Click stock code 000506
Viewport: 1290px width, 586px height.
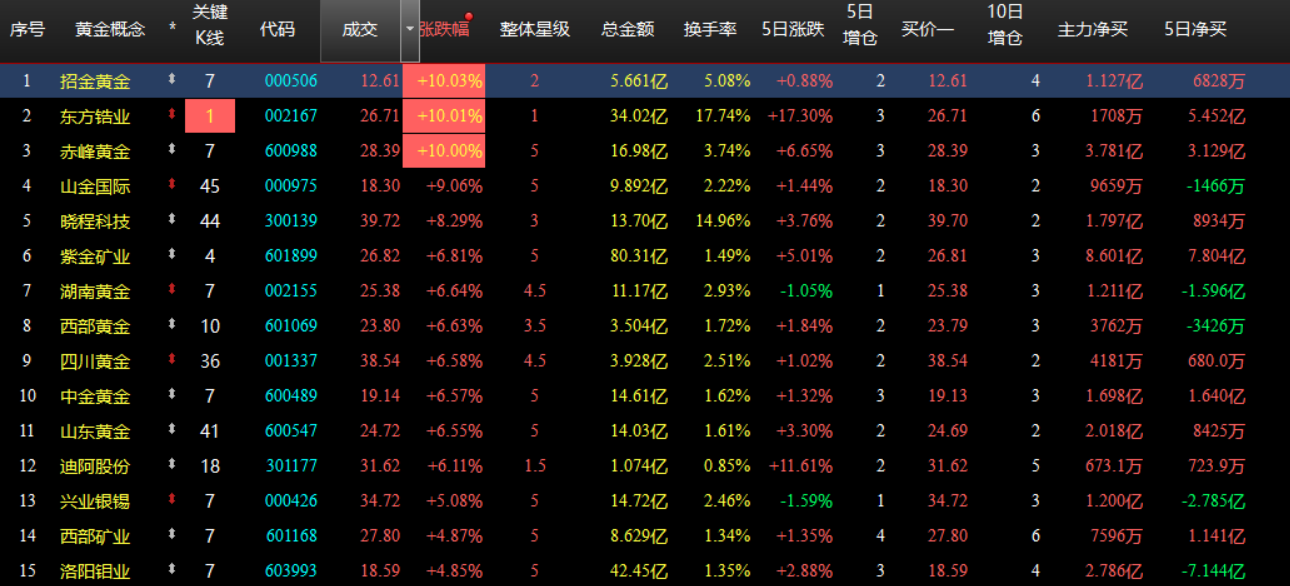point(291,81)
